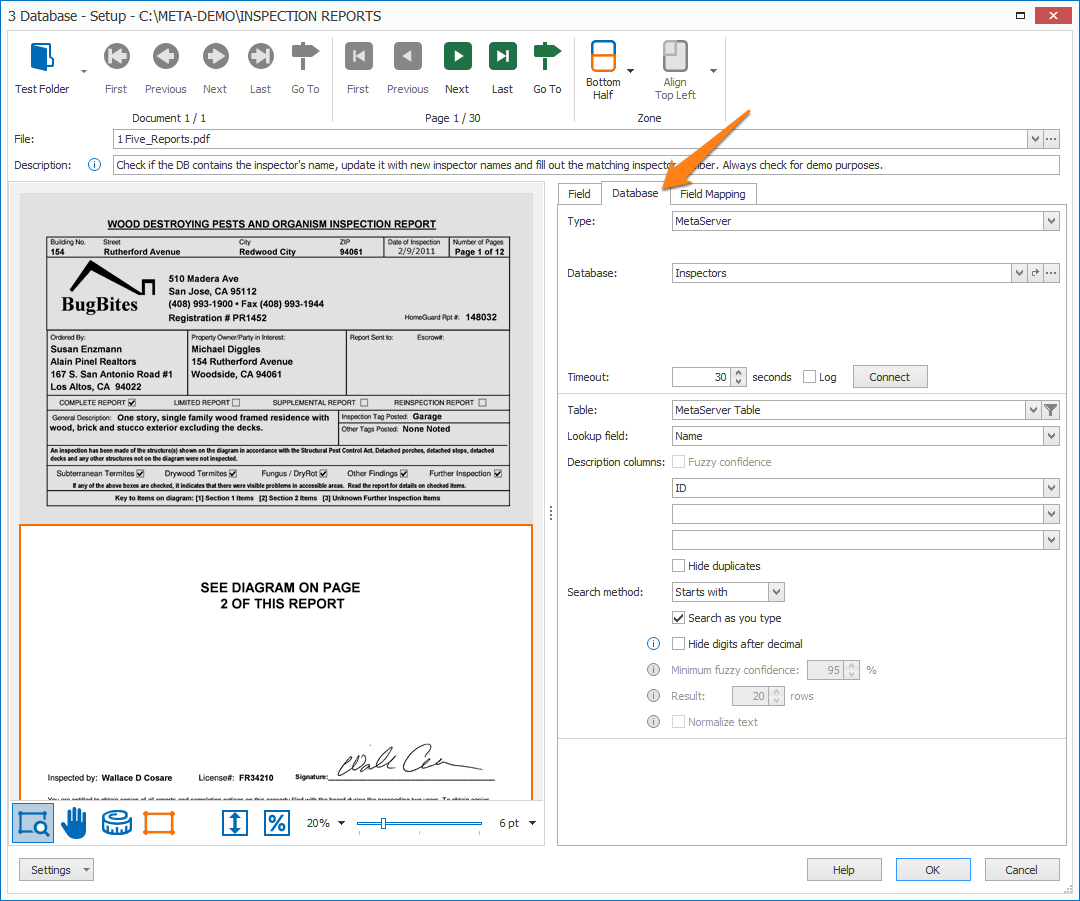1080x901 pixels.
Task: Jump to Last page
Action: pos(502,56)
